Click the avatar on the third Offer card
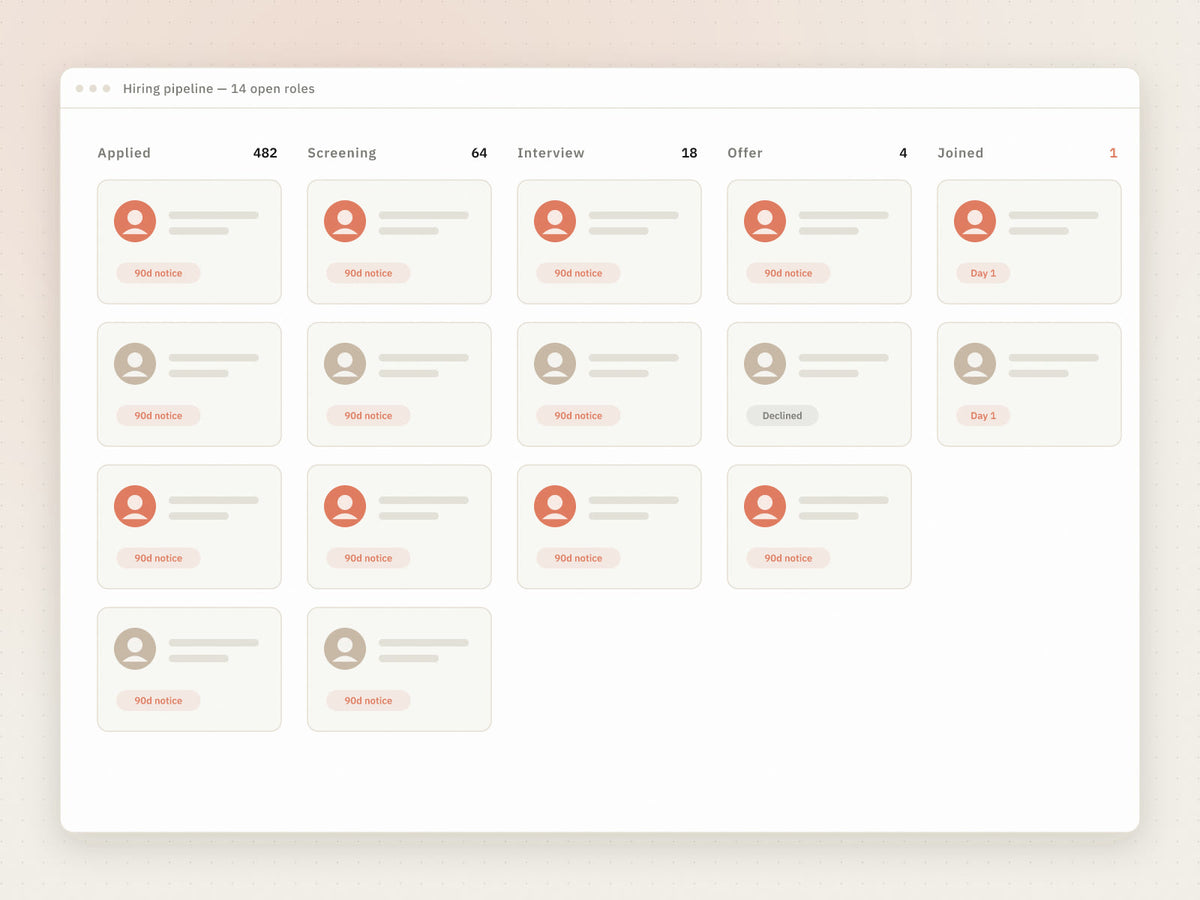Image resolution: width=1200 pixels, height=900 pixels. pyautogui.click(x=765, y=506)
